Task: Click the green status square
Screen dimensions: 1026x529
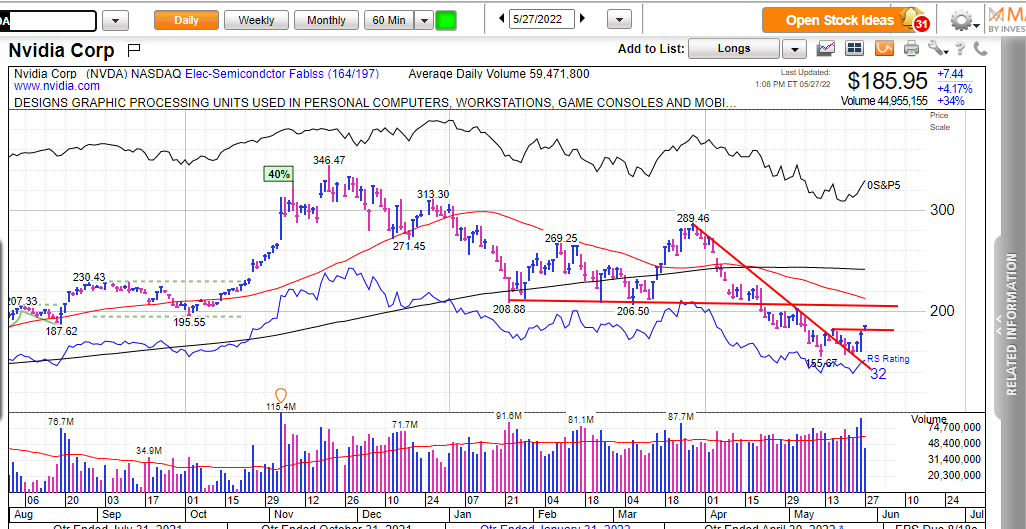Action: tap(446, 20)
